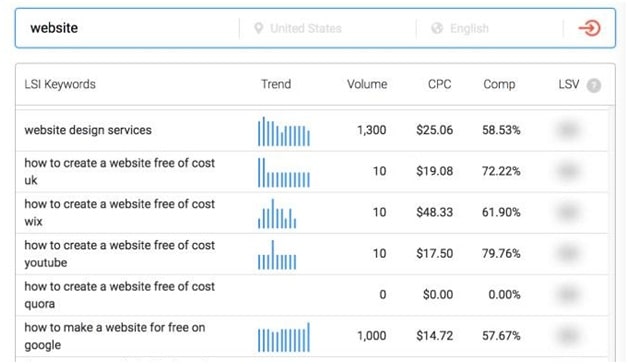Click the Trend column header

pyautogui.click(x=276, y=84)
